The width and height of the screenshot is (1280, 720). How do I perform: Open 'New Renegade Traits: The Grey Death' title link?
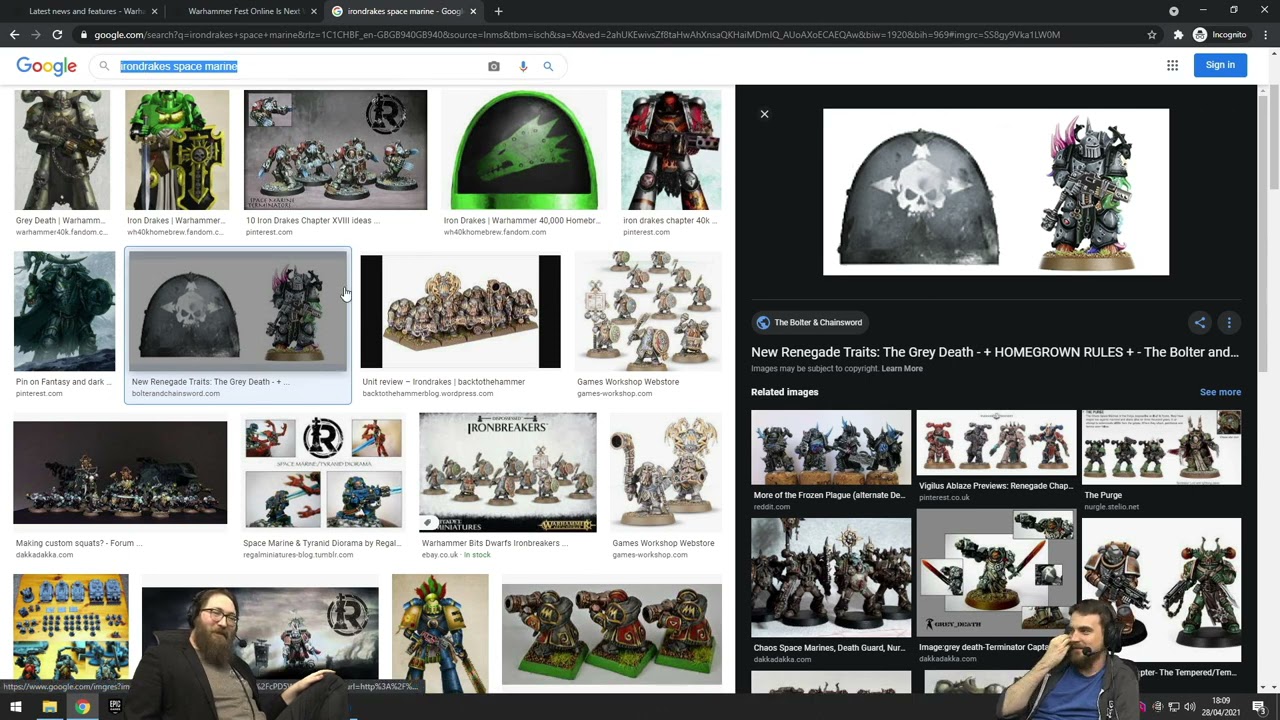coord(995,352)
